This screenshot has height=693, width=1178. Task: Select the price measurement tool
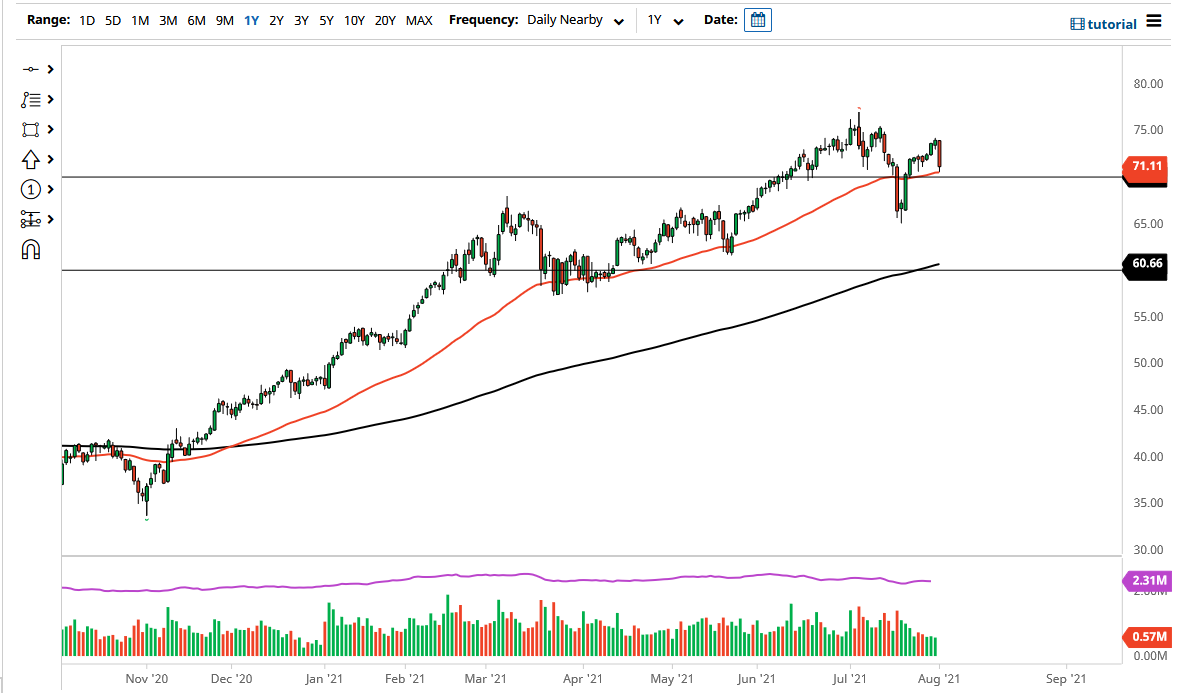[x=30, y=219]
